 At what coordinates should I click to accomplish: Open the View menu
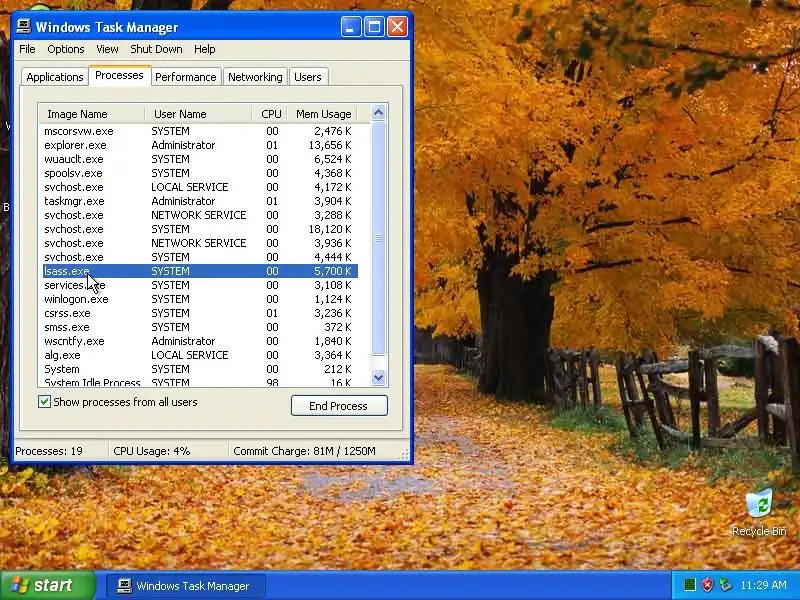[107, 49]
